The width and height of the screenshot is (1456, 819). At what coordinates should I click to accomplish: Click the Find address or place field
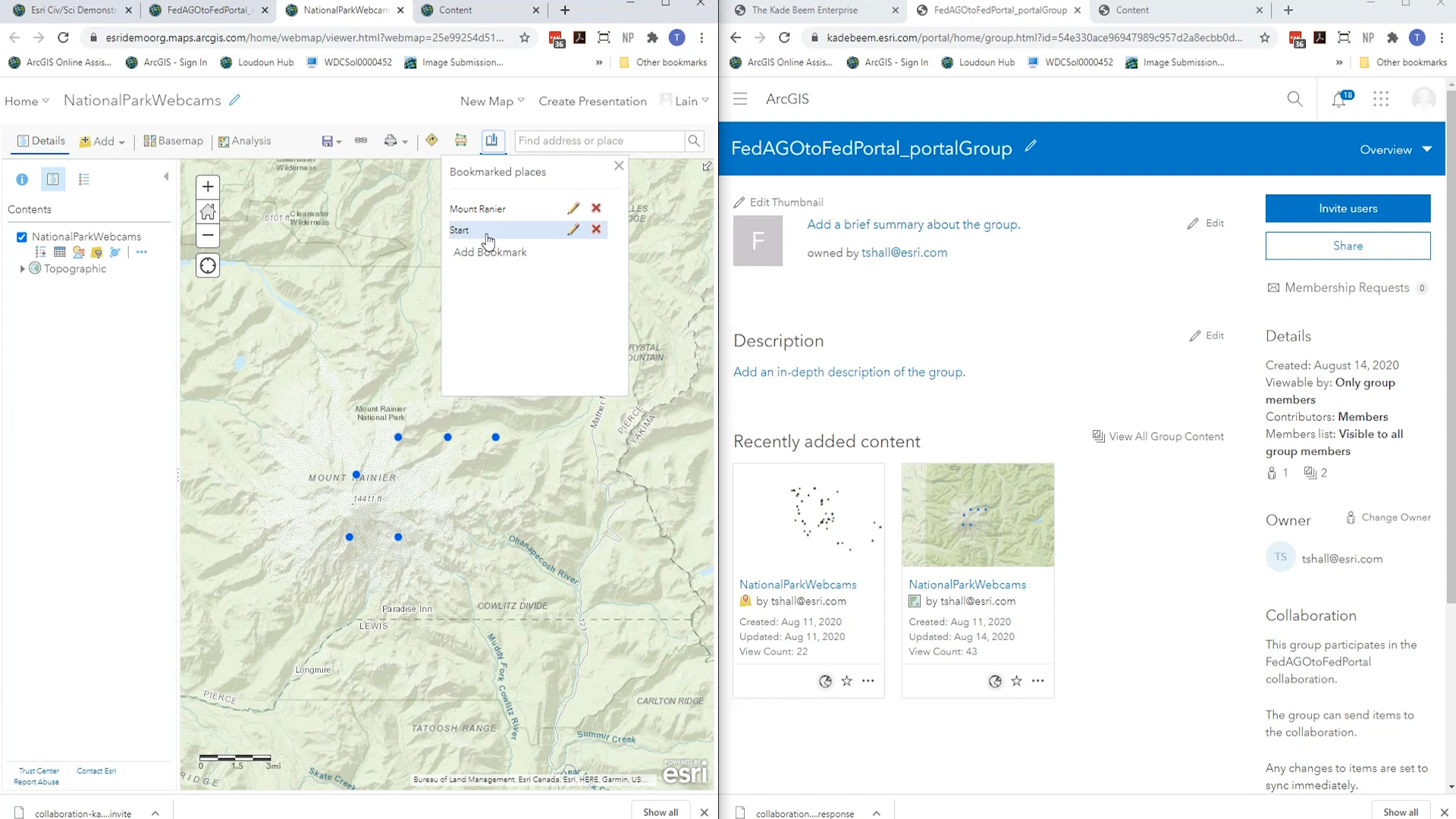(599, 140)
